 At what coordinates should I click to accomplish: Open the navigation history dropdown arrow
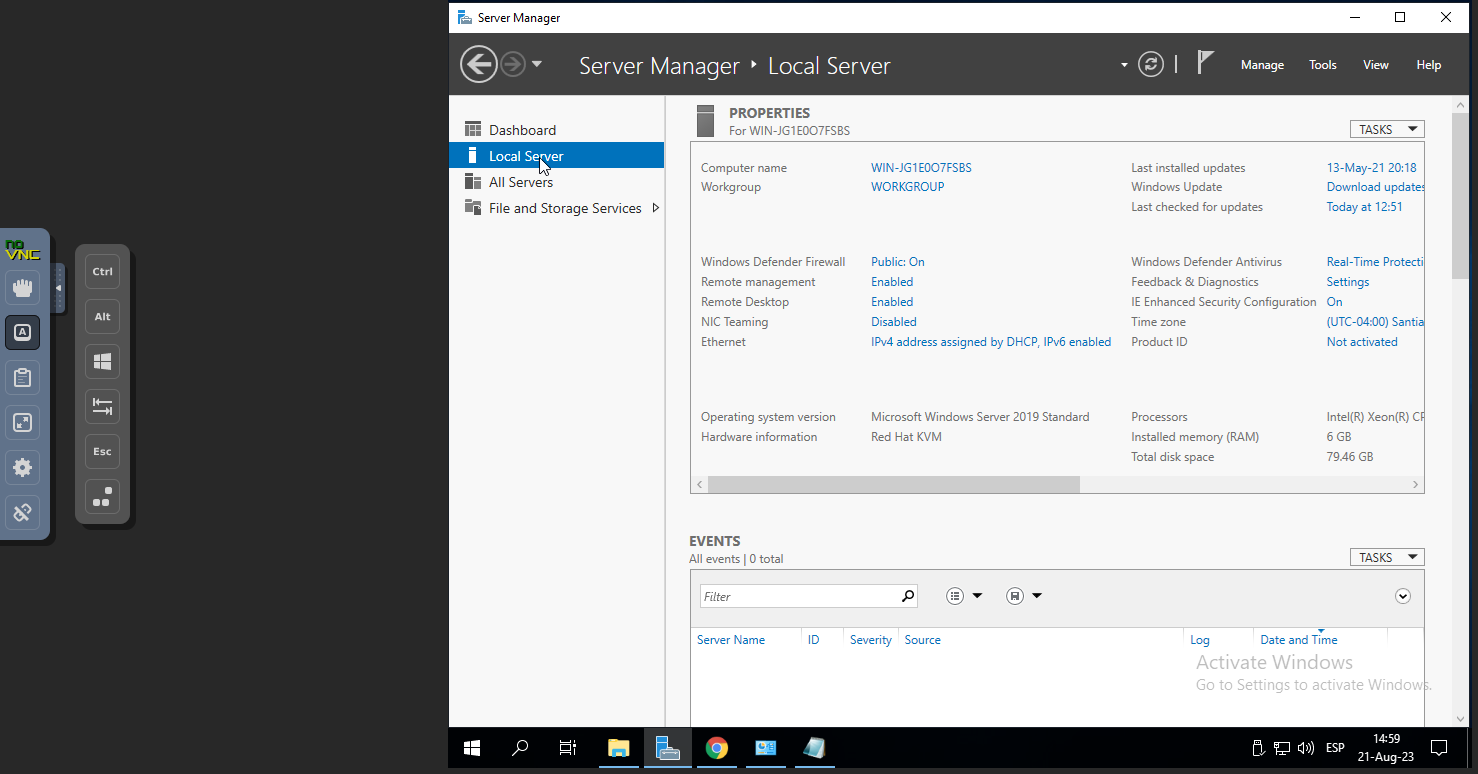537,64
